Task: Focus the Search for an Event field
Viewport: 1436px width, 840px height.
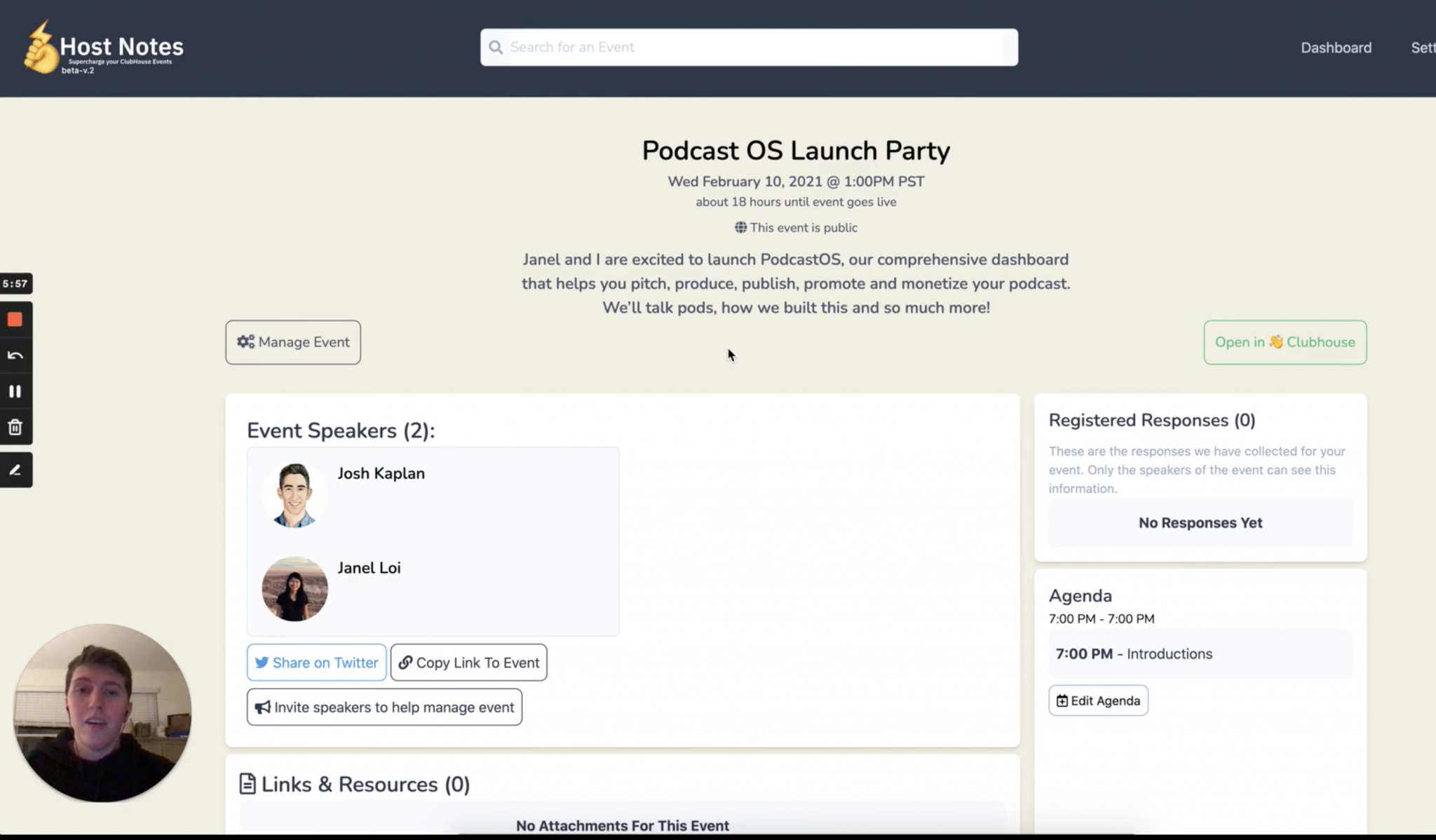Action: [749, 47]
